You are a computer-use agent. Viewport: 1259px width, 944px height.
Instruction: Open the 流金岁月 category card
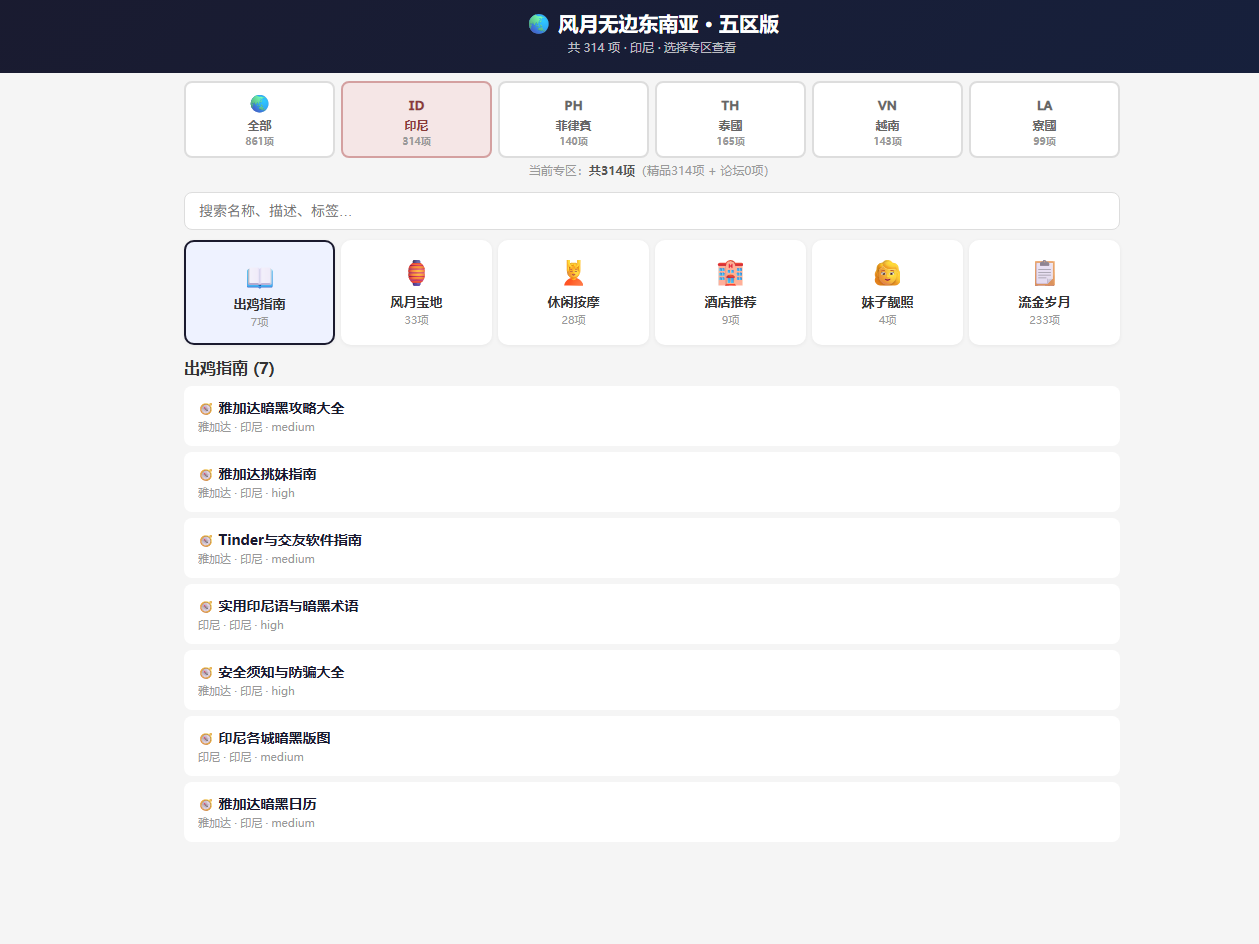(1044, 292)
